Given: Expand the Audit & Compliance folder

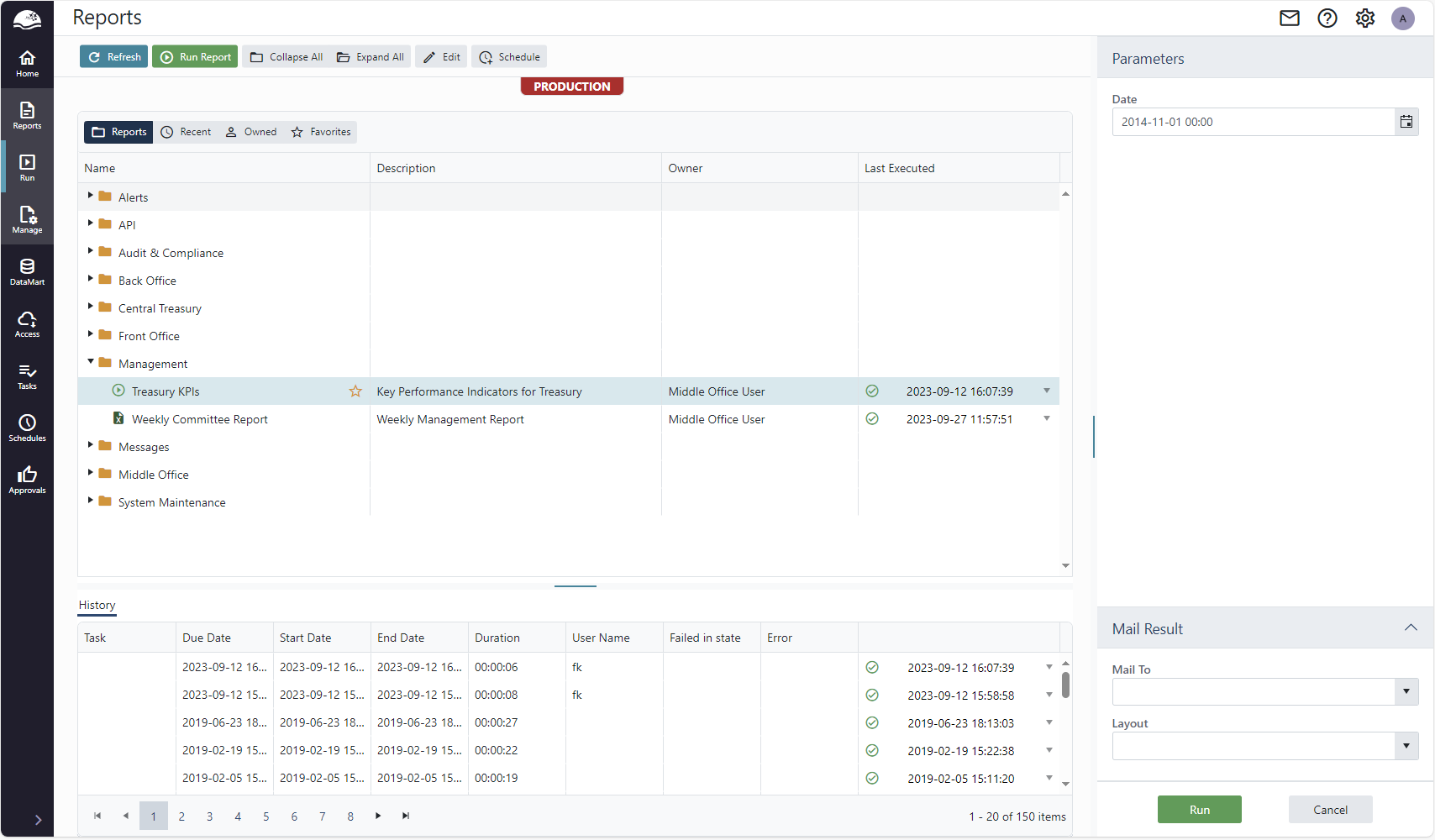Looking at the screenshot, I should tap(91, 251).
